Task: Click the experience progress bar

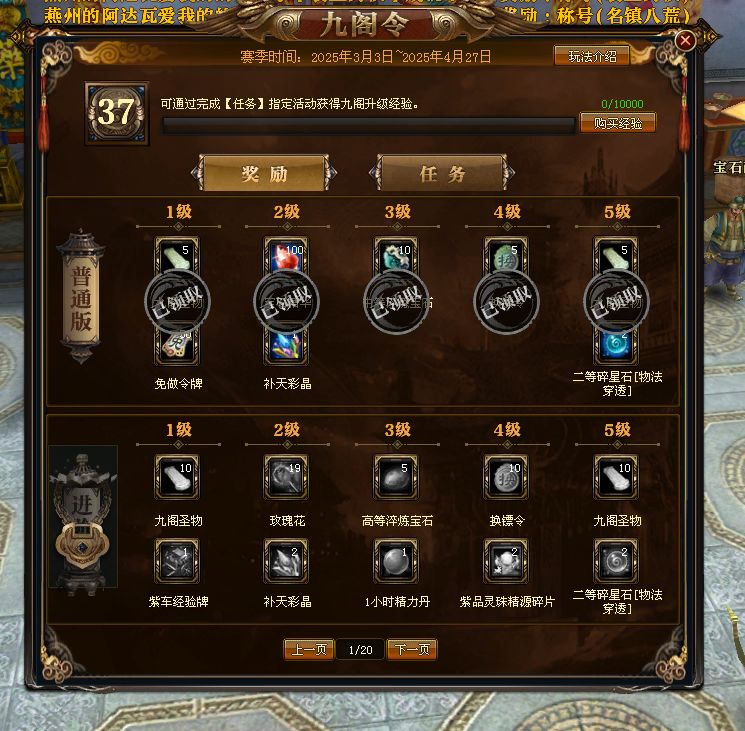Action: click(x=368, y=125)
